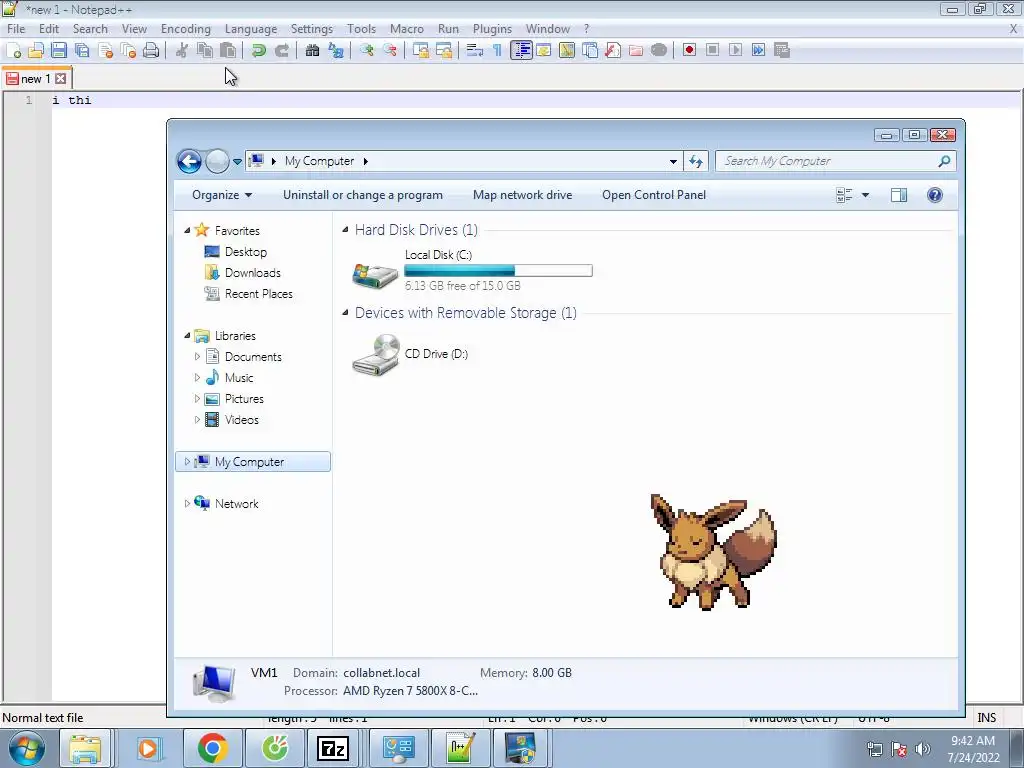The height and width of the screenshot is (768, 1024).
Task: Click the Print toolbar icon
Action: click(151, 50)
